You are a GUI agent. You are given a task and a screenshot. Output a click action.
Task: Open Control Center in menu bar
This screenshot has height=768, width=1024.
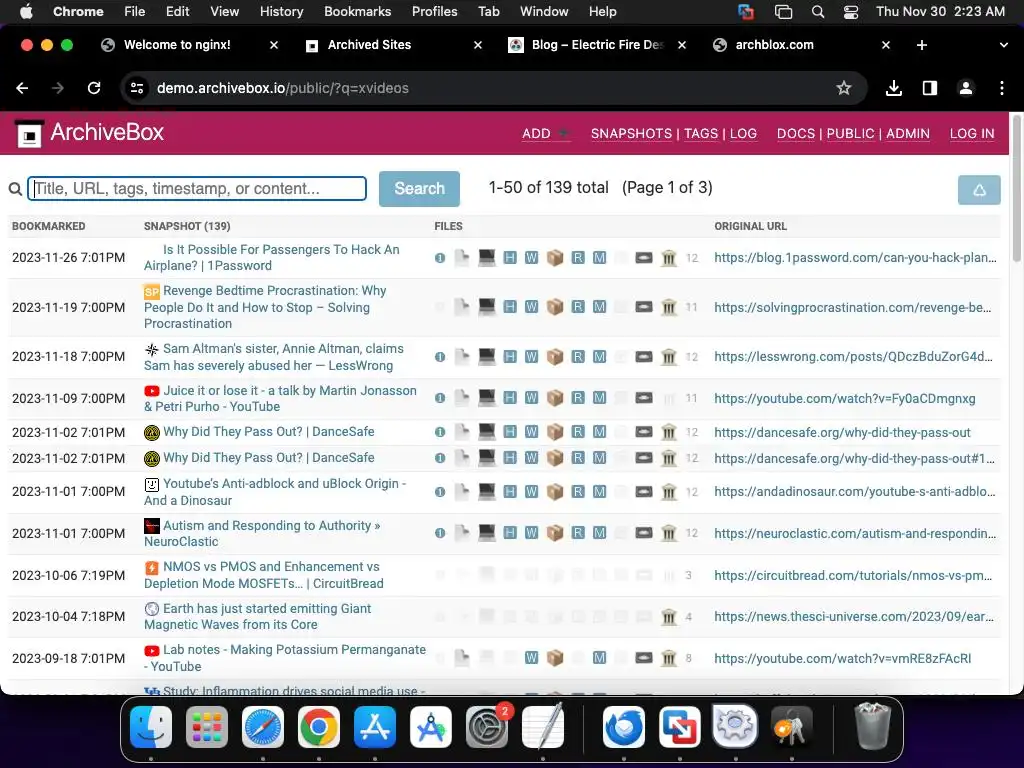click(851, 12)
